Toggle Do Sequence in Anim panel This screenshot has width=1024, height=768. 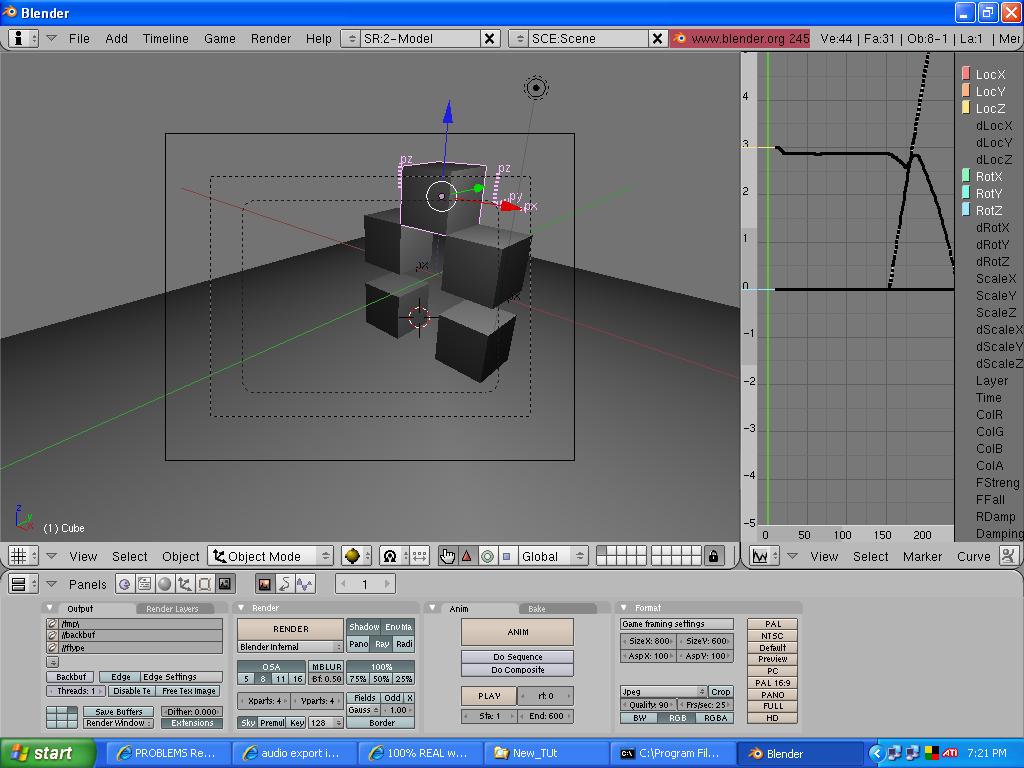(518, 657)
